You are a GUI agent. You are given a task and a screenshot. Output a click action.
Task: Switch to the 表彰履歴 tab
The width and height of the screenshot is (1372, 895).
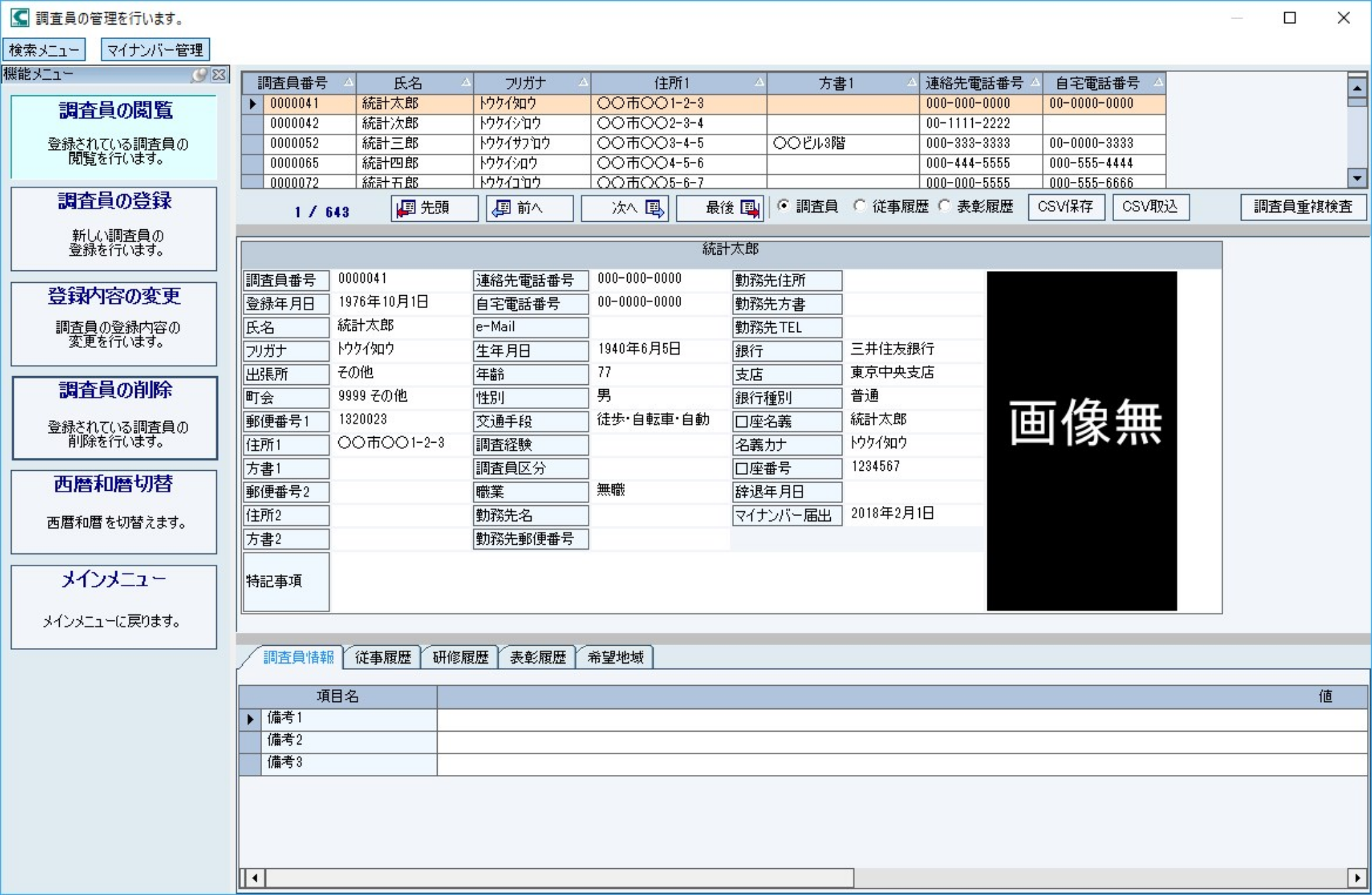538,658
